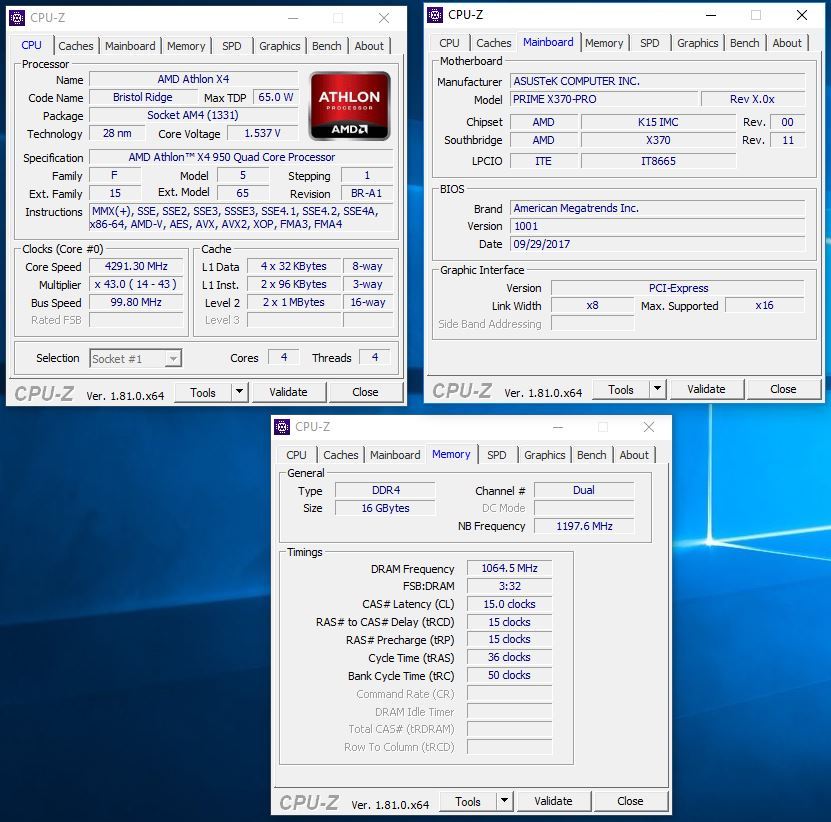The height and width of the screenshot is (822, 831).
Task: Click the Bus Speed value 99.80 MHz
Action: (136, 302)
